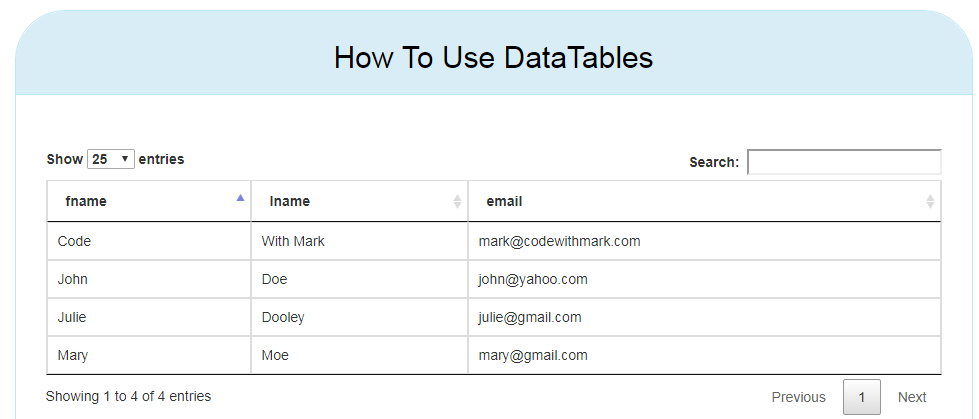
Task: Select page 1 in pagination
Action: (861, 397)
